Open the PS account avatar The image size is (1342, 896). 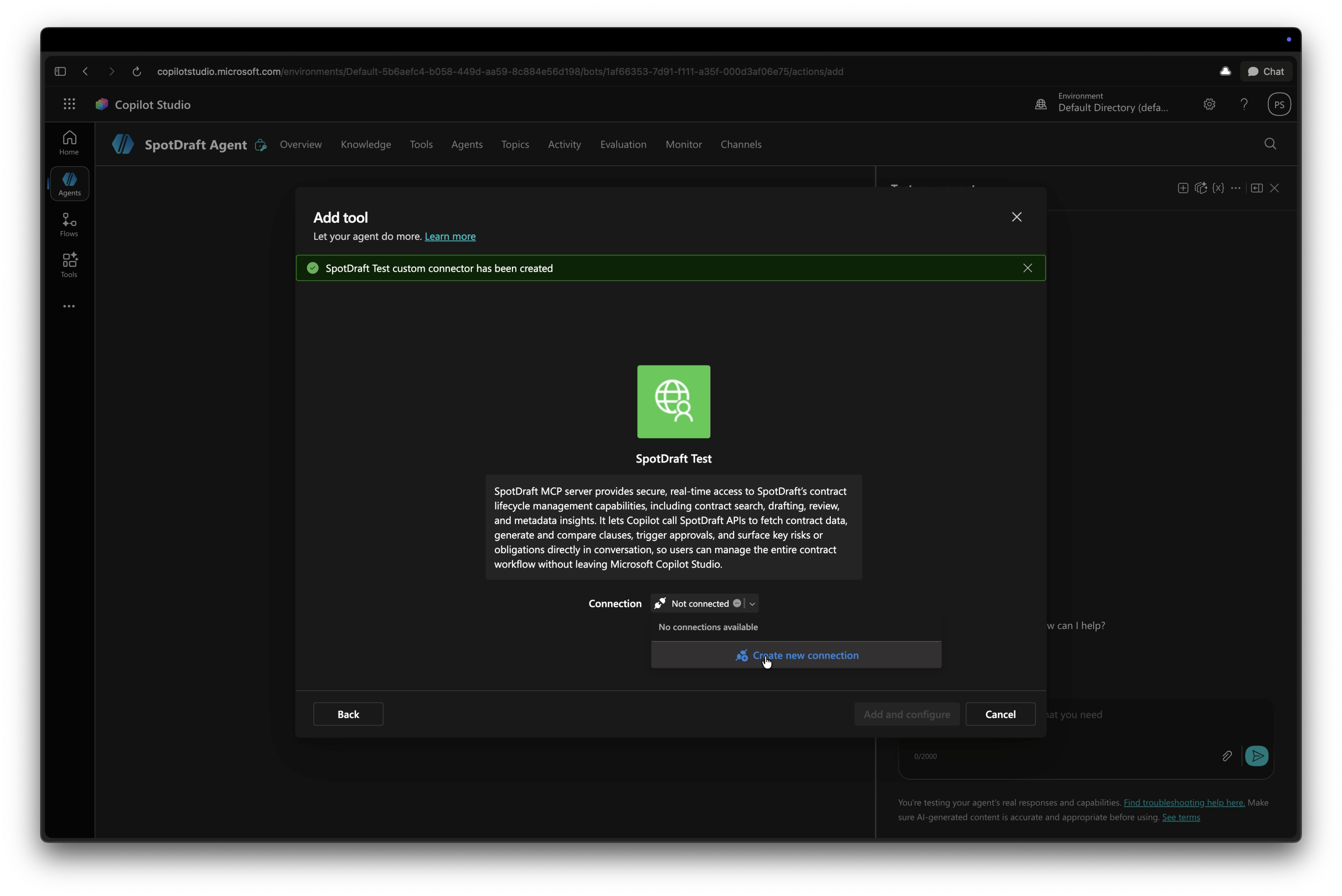point(1279,104)
